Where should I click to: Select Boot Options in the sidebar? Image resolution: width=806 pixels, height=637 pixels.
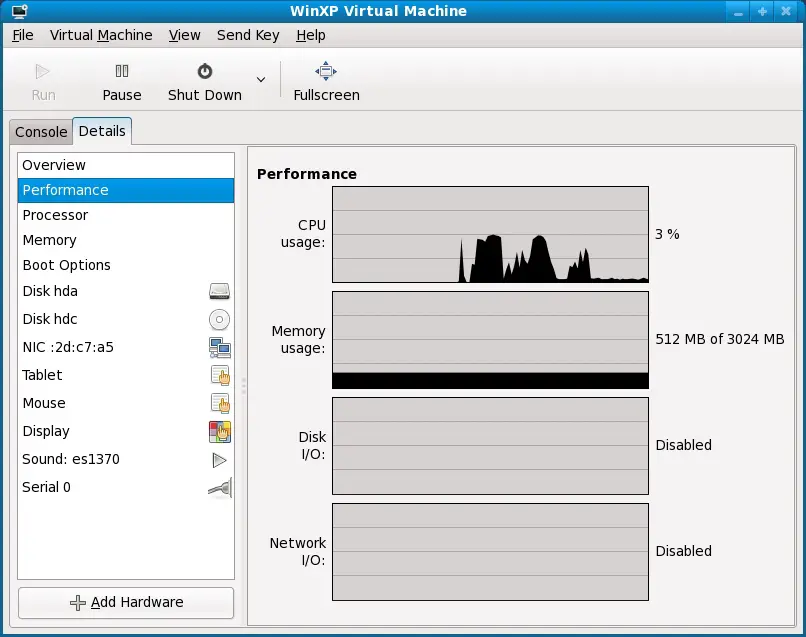[x=126, y=265]
